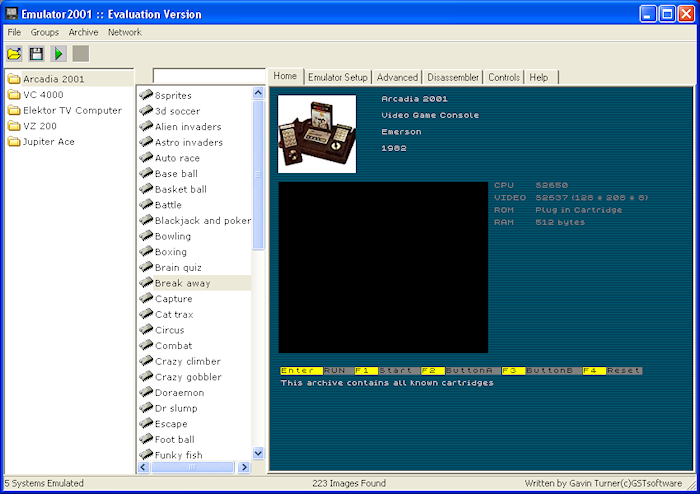Click the green play run button

pyautogui.click(x=58, y=54)
